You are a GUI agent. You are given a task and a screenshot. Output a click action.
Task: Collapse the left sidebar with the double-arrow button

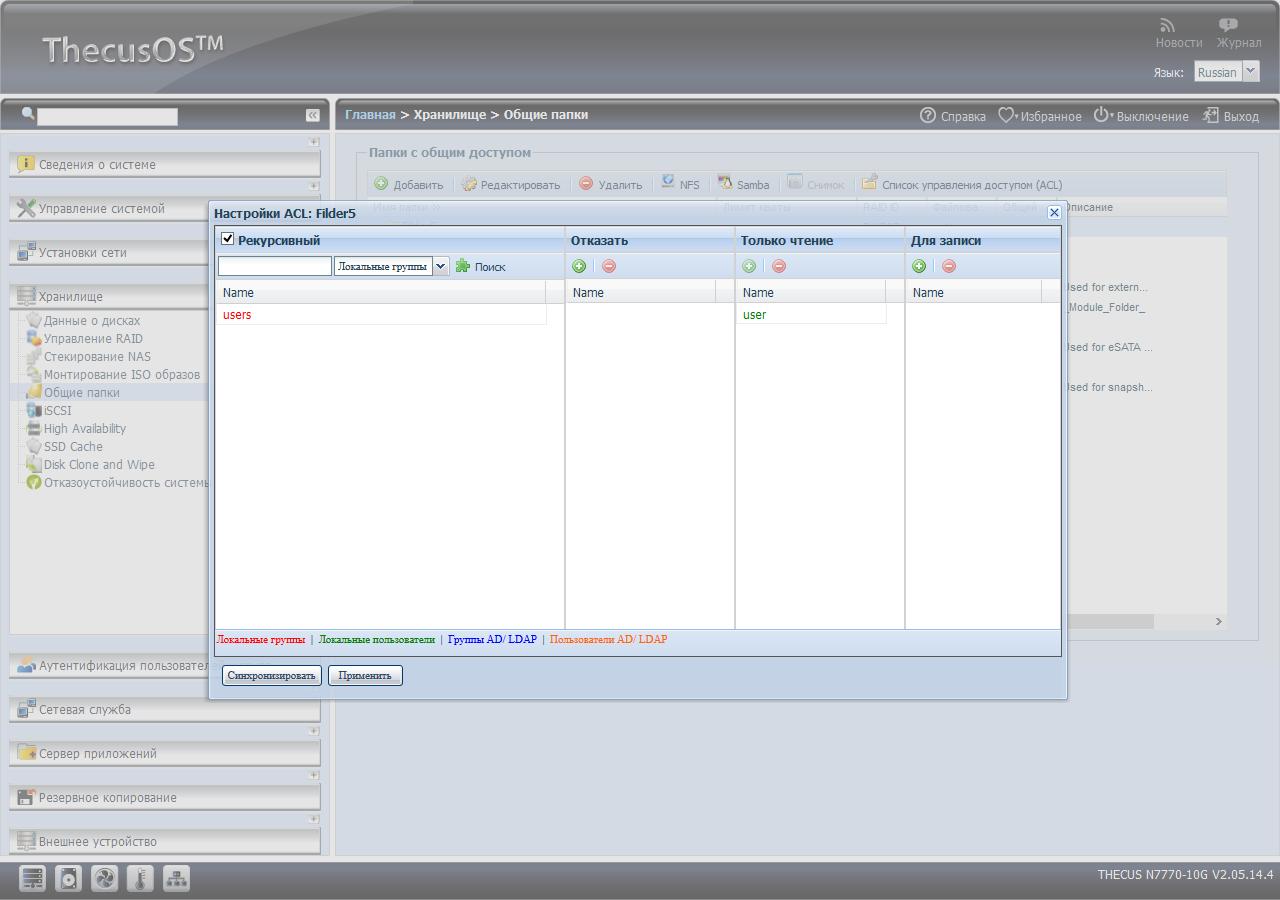click(x=313, y=116)
